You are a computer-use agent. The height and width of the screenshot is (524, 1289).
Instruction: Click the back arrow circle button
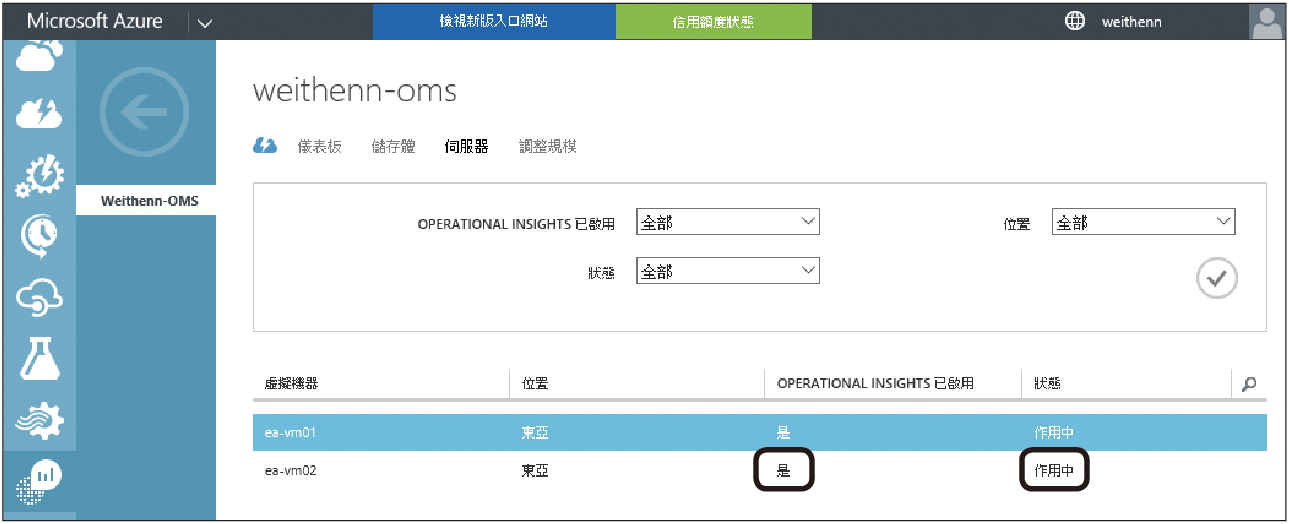pos(144,114)
